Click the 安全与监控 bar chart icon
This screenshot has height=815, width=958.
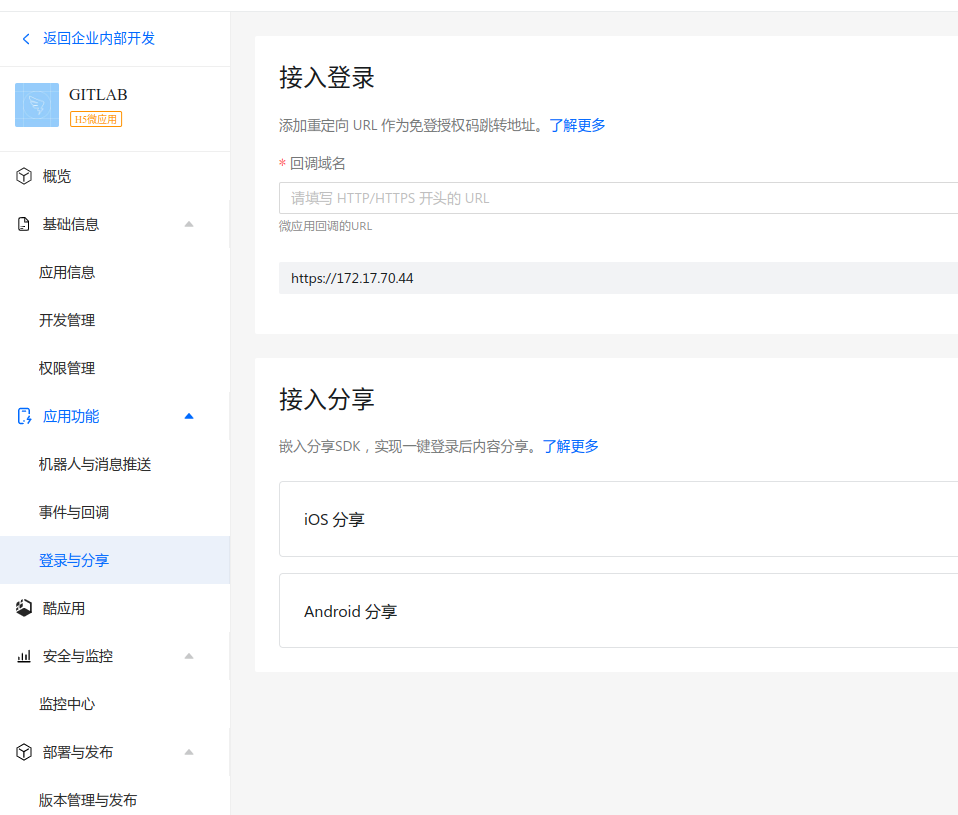tap(24, 656)
